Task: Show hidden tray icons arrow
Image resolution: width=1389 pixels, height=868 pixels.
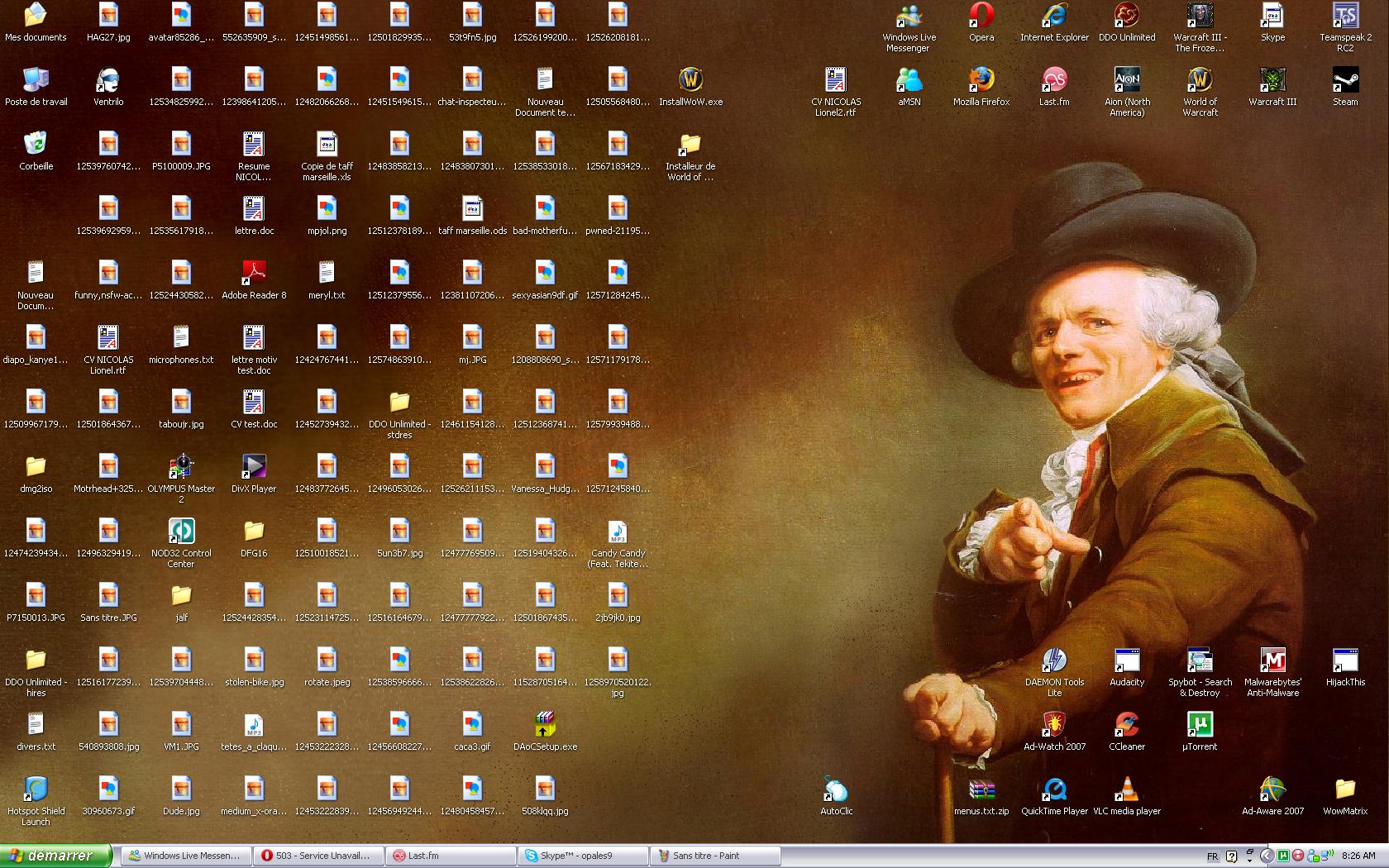Action: (x=1266, y=856)
